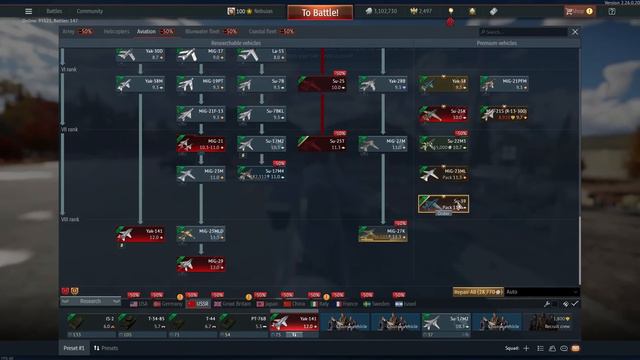Click the Repair All button
Image resolution: width=640 pixels, height=360 pixels.
478,292
